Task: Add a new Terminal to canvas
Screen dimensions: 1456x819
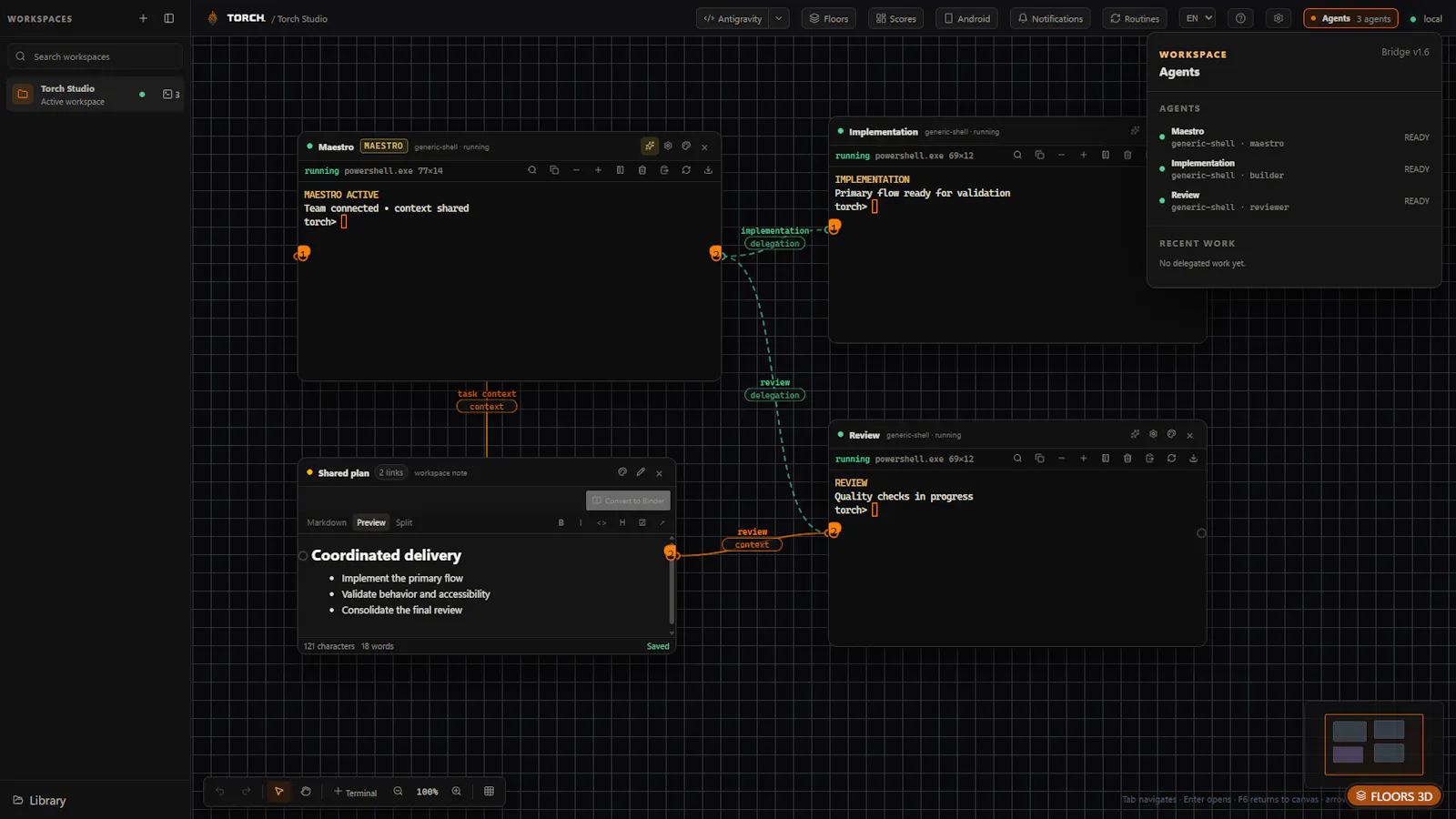Action: [x=355, y=792]
